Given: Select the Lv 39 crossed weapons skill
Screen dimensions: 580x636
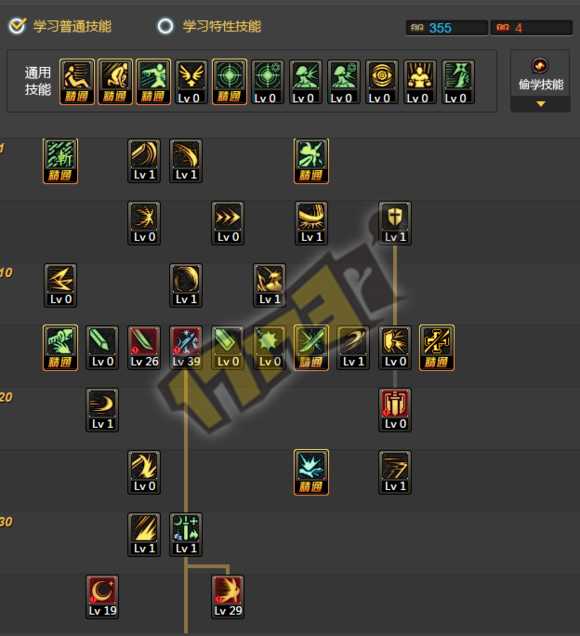Looking at the screenshot, I should (x=186, y=348).
